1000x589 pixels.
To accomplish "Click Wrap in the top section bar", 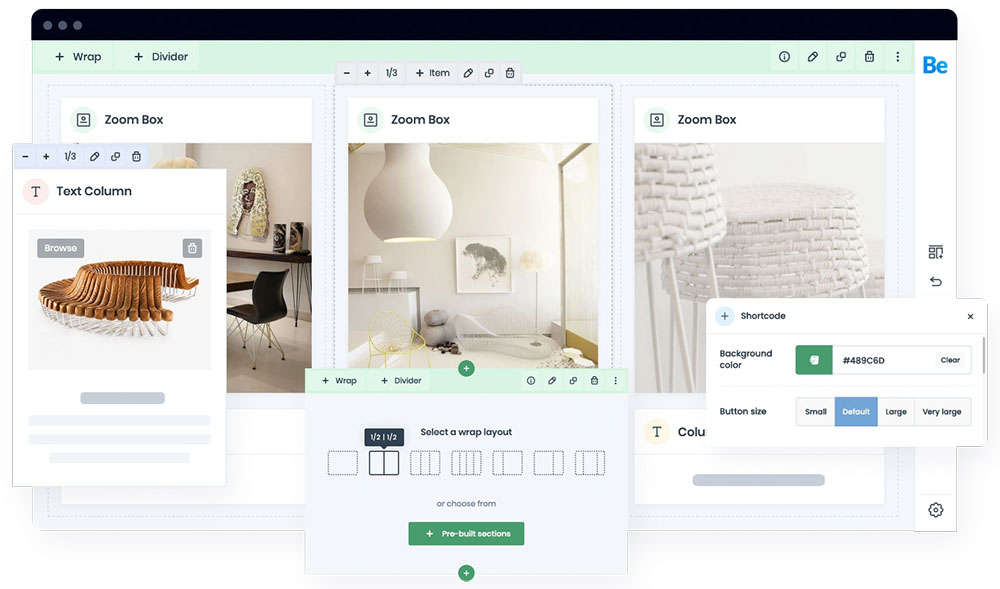I will click(x=78, y=57).
